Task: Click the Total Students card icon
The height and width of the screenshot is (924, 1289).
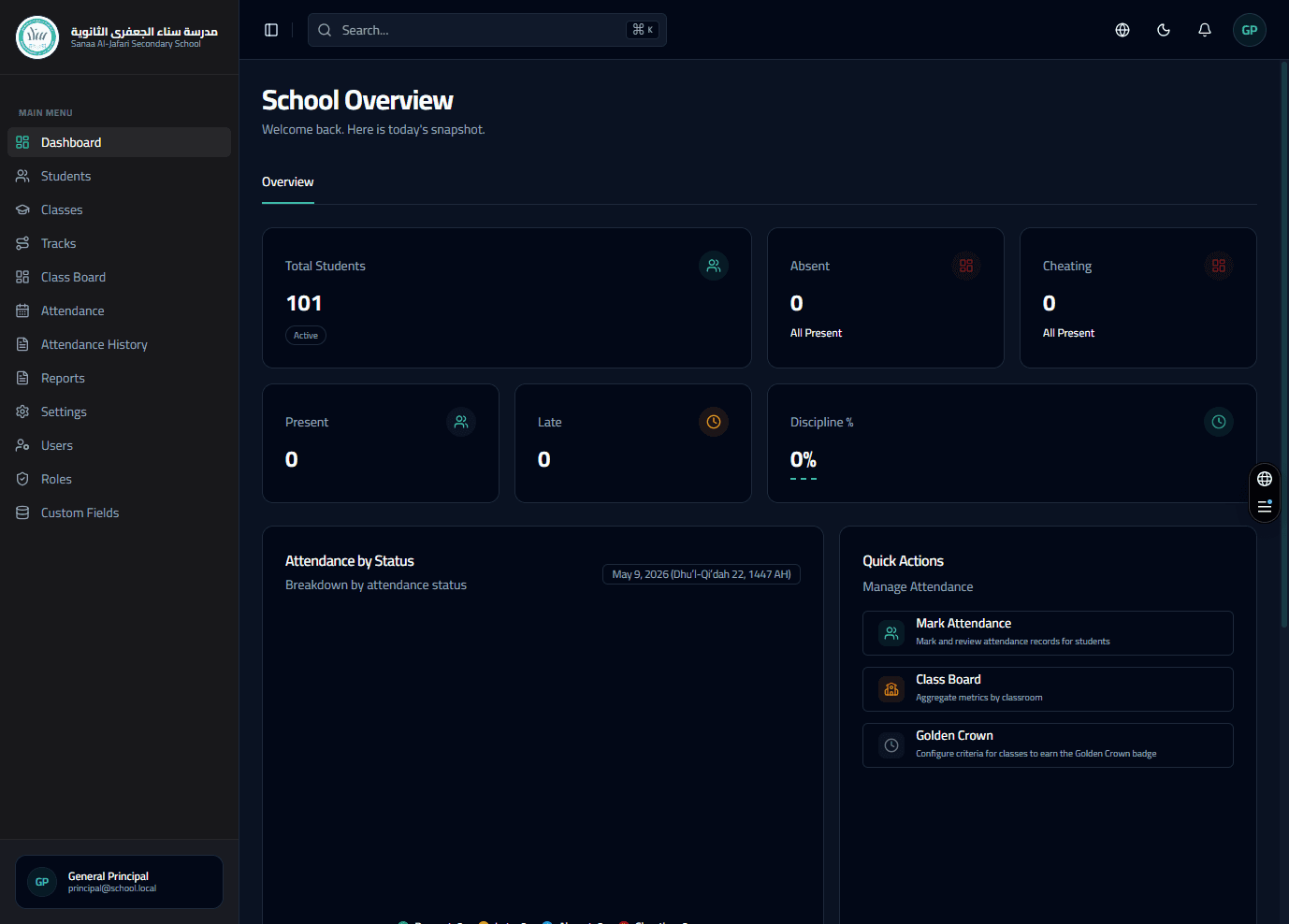Action: (714, 266)
